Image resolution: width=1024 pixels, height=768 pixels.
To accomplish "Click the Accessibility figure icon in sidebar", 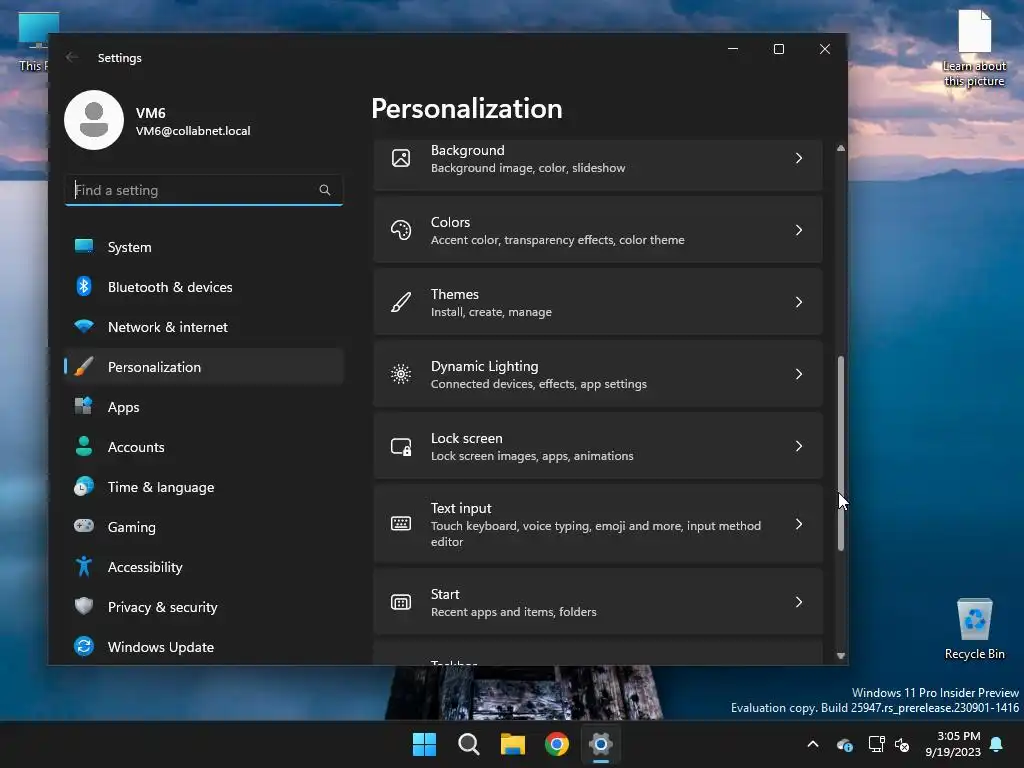I will click(84, 566).
